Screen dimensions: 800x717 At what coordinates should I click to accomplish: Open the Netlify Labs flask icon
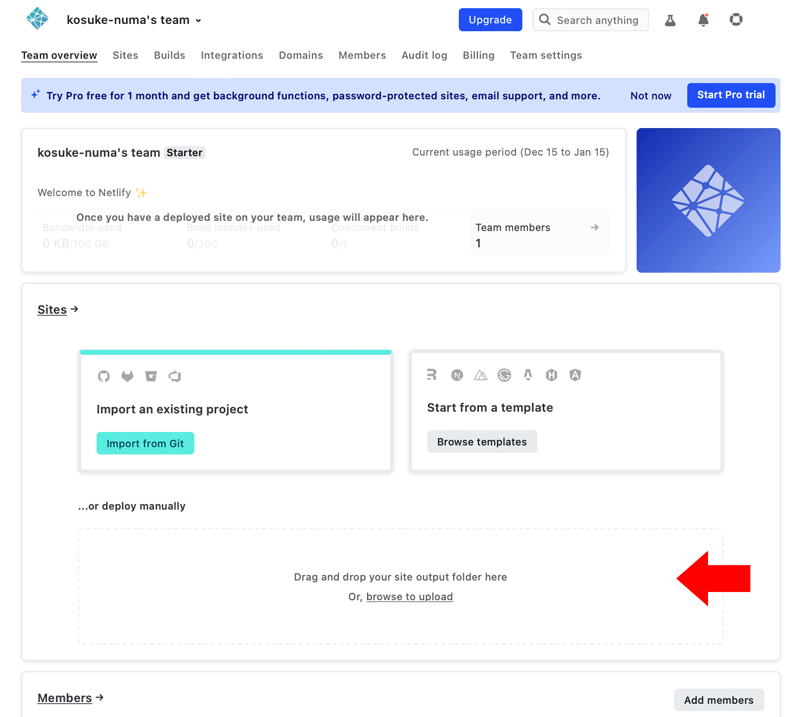tap(670, 20)
